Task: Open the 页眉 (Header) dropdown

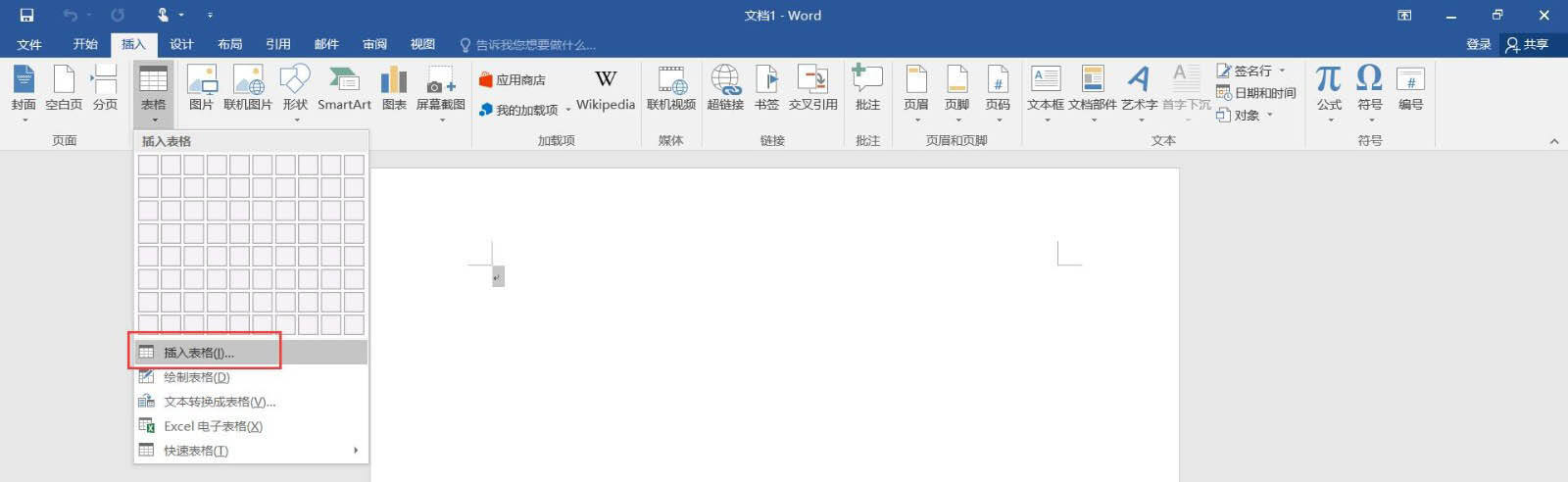Action: pyautogui.click(x=916, y=120)
